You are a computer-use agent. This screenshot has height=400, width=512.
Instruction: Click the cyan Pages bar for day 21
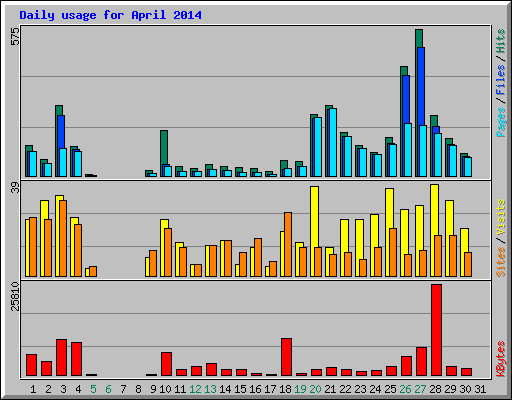click(333, 142)
